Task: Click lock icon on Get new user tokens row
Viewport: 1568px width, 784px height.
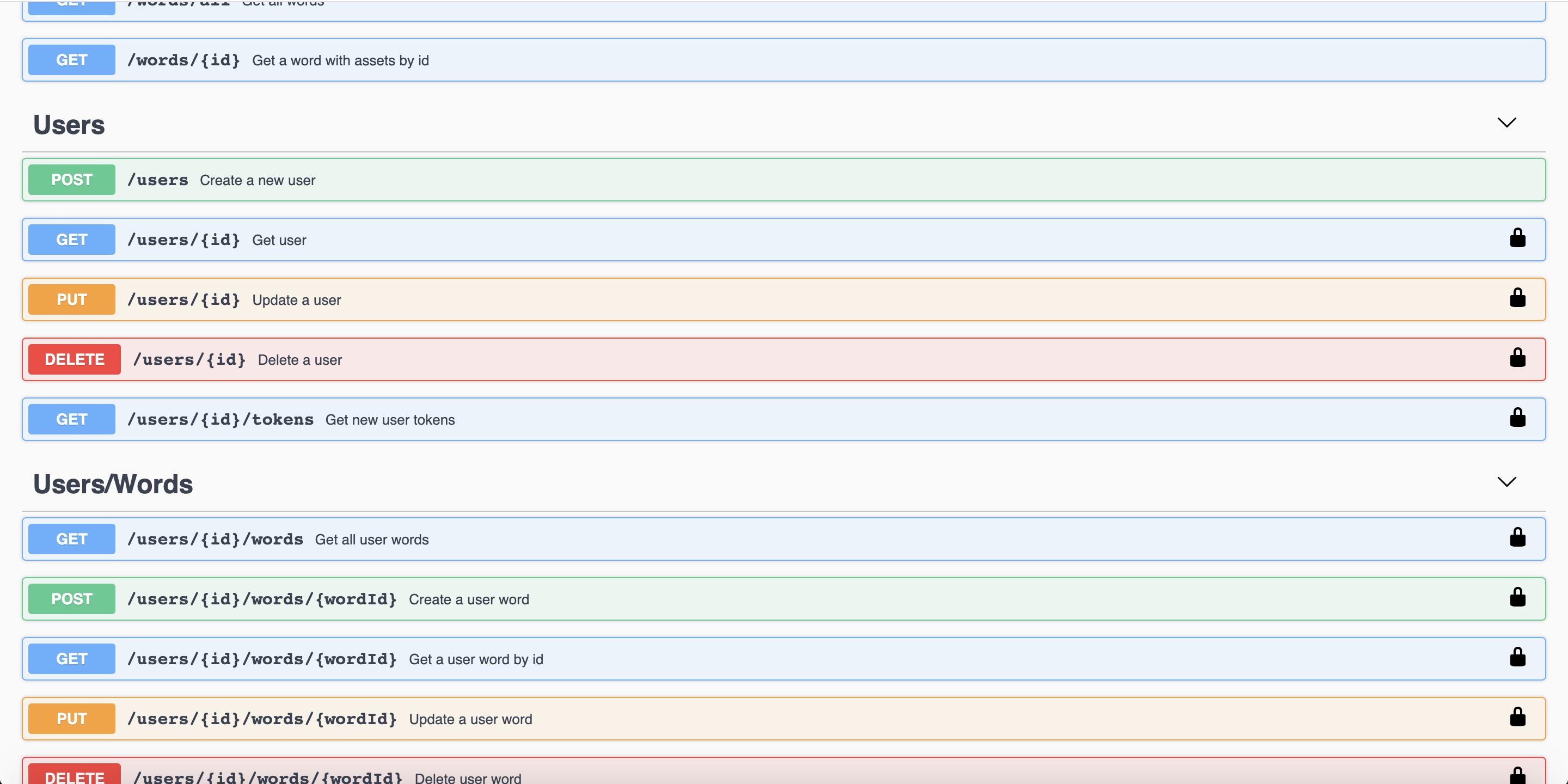Action: click(x=1517, y=418)
